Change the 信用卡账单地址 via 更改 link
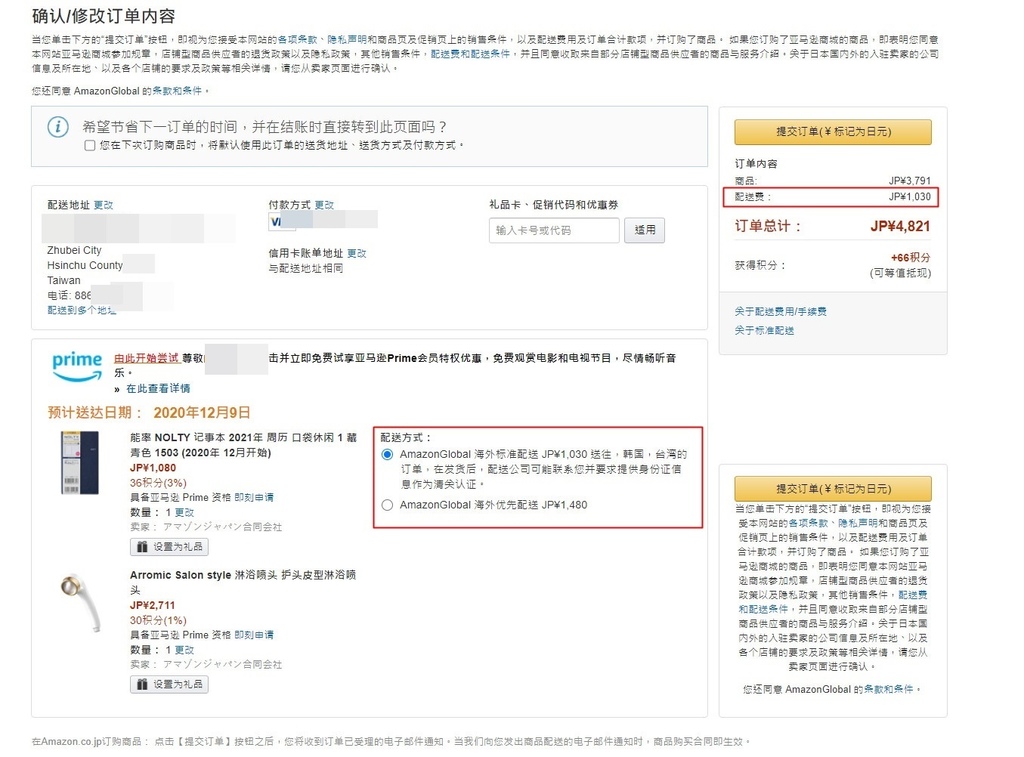The height and width of the screenshot is (757, 1024). [357, 253]
